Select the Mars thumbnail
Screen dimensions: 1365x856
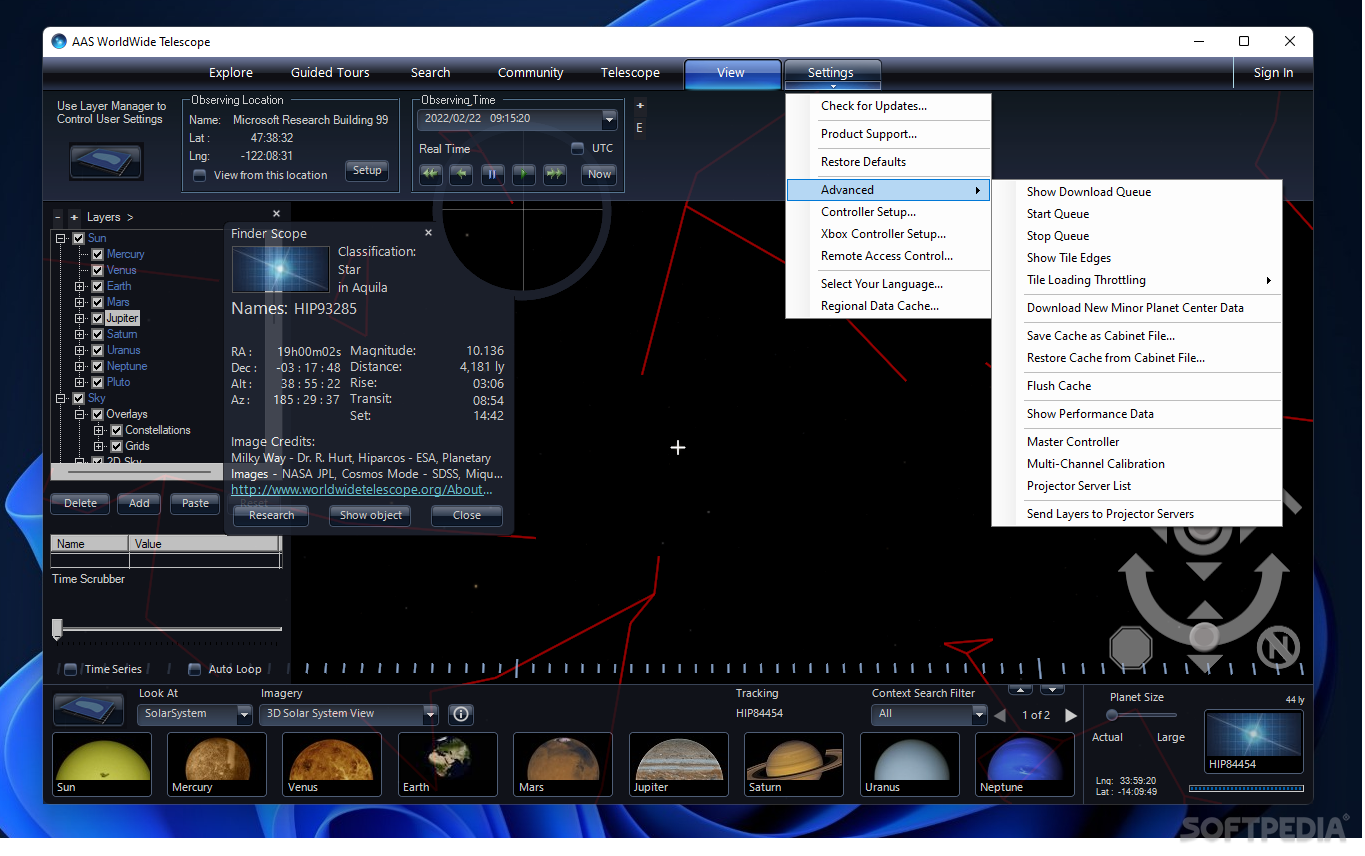[x=563, y=764]
